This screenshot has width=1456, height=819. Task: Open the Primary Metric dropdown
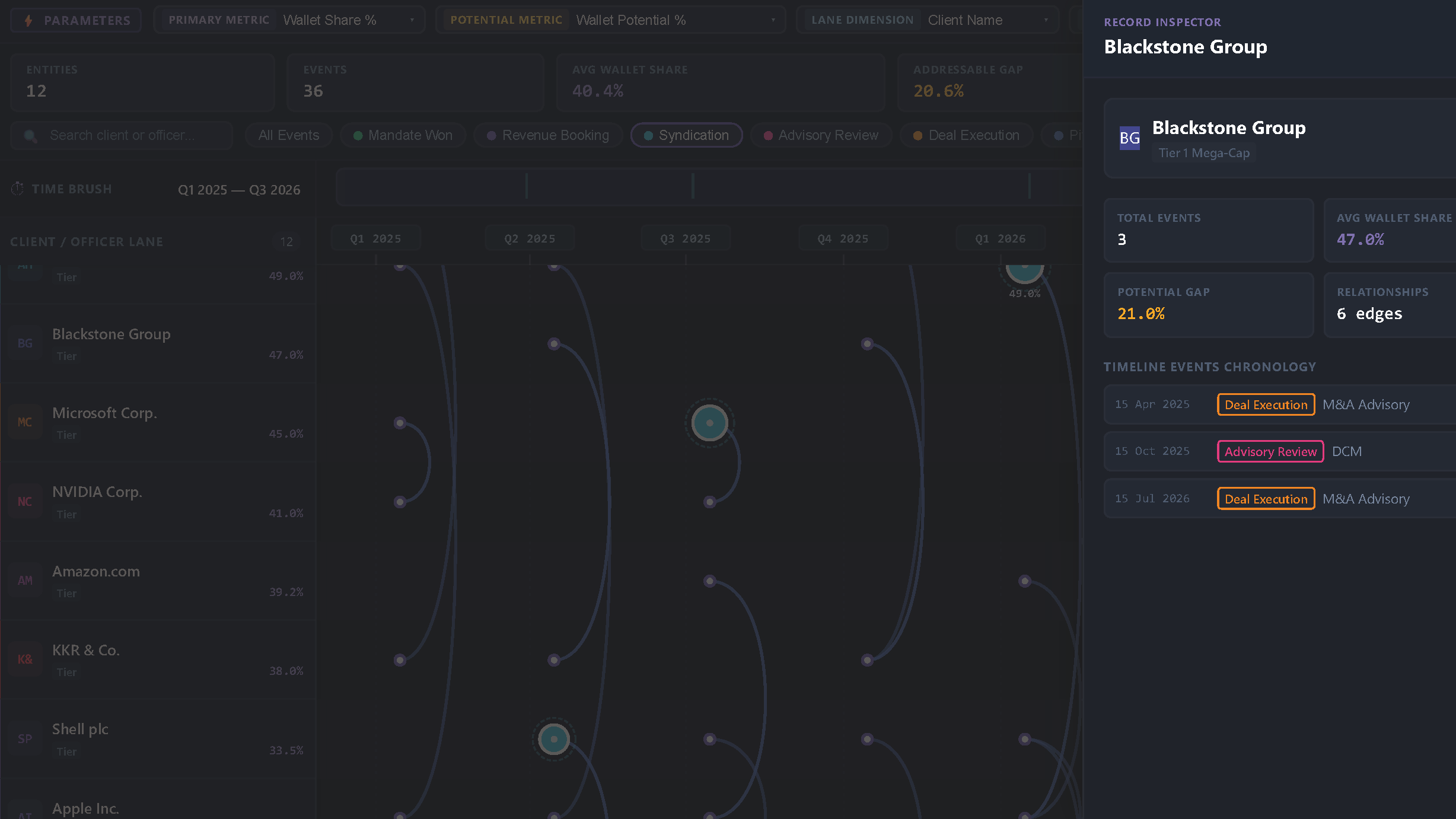coord(289,20)
